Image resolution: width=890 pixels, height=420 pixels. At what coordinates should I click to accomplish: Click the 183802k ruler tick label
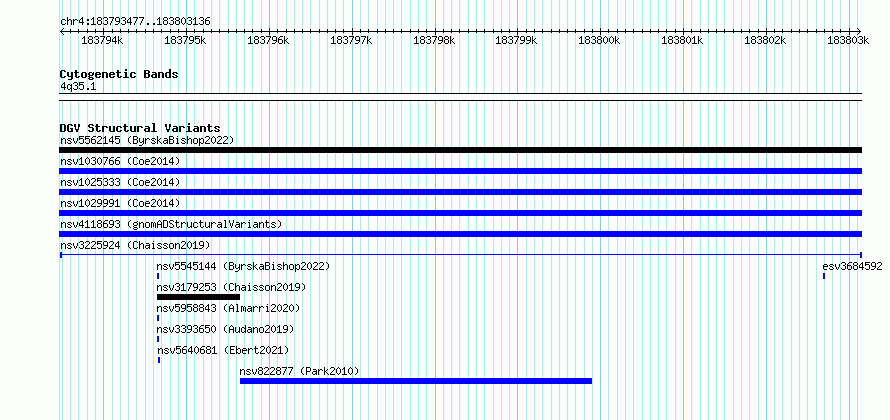[x=765, y=41]
